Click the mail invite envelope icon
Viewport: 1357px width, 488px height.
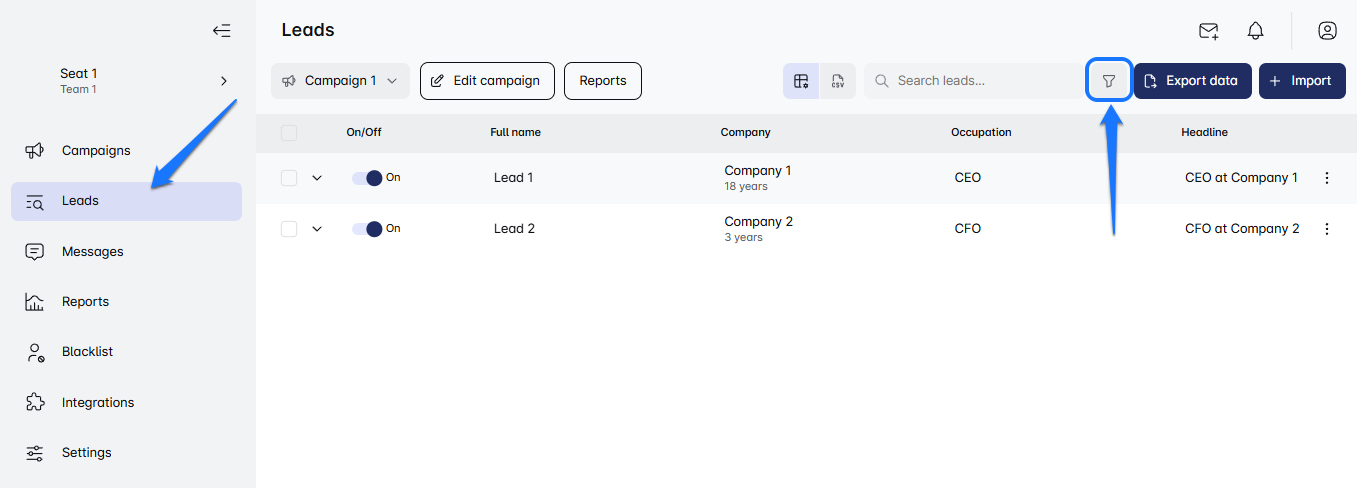pos(1208,31)
